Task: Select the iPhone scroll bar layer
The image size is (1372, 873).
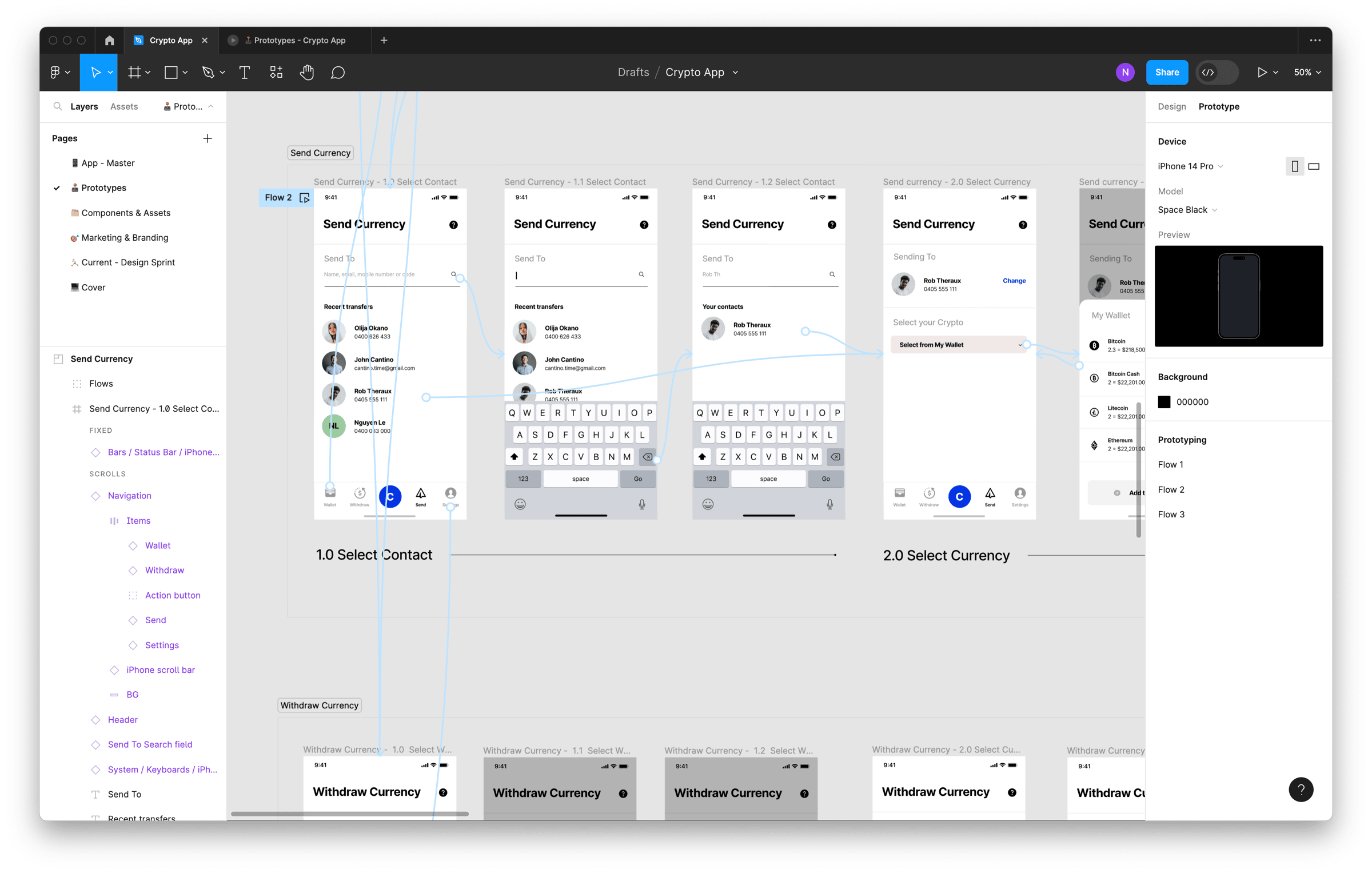Action: (161, 669)
